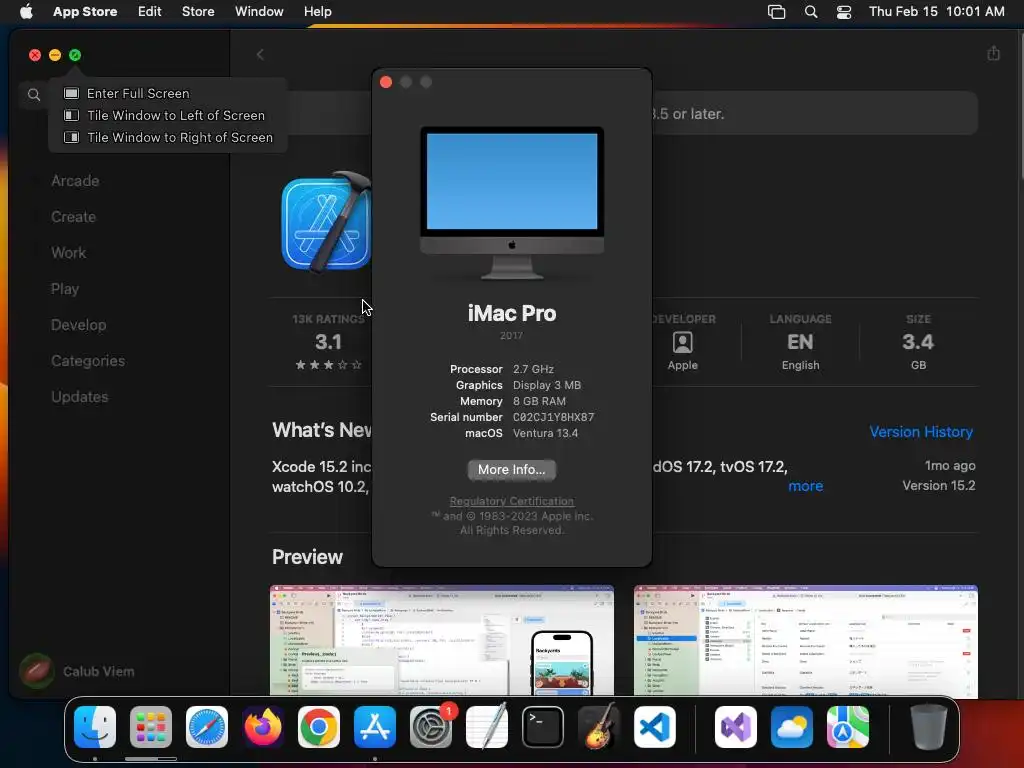The height and width of the screenshot is (768, 1024).
Task: Click the share icon in App Store
Action: [x=993, y=53]
